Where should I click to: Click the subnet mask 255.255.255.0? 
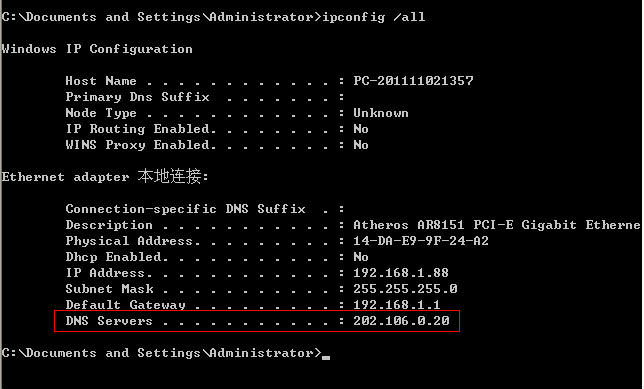(x=405, y=289)
